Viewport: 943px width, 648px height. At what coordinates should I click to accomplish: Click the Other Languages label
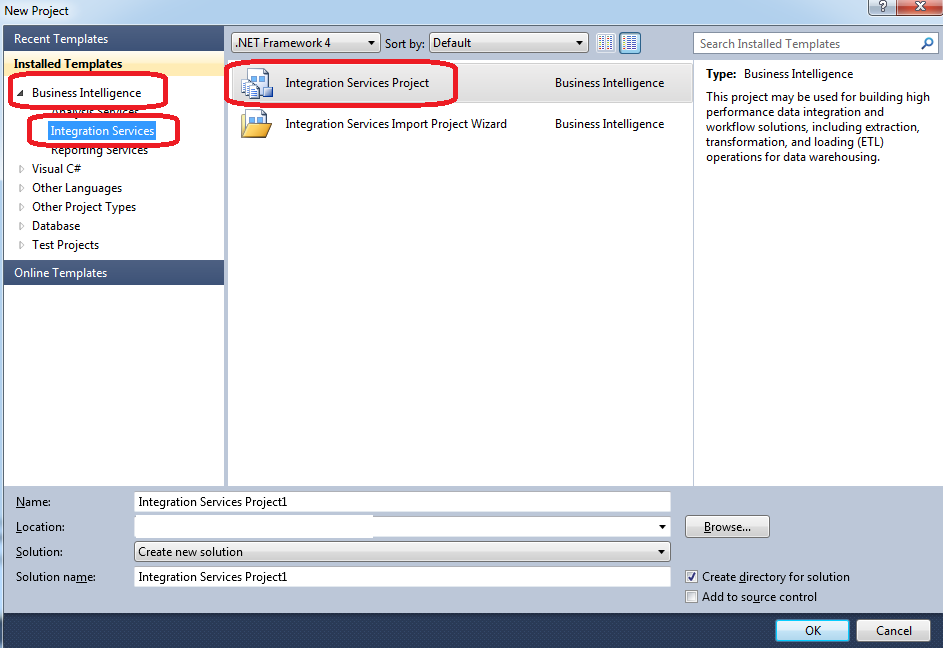pyautogui.click(x=77, y=188)
